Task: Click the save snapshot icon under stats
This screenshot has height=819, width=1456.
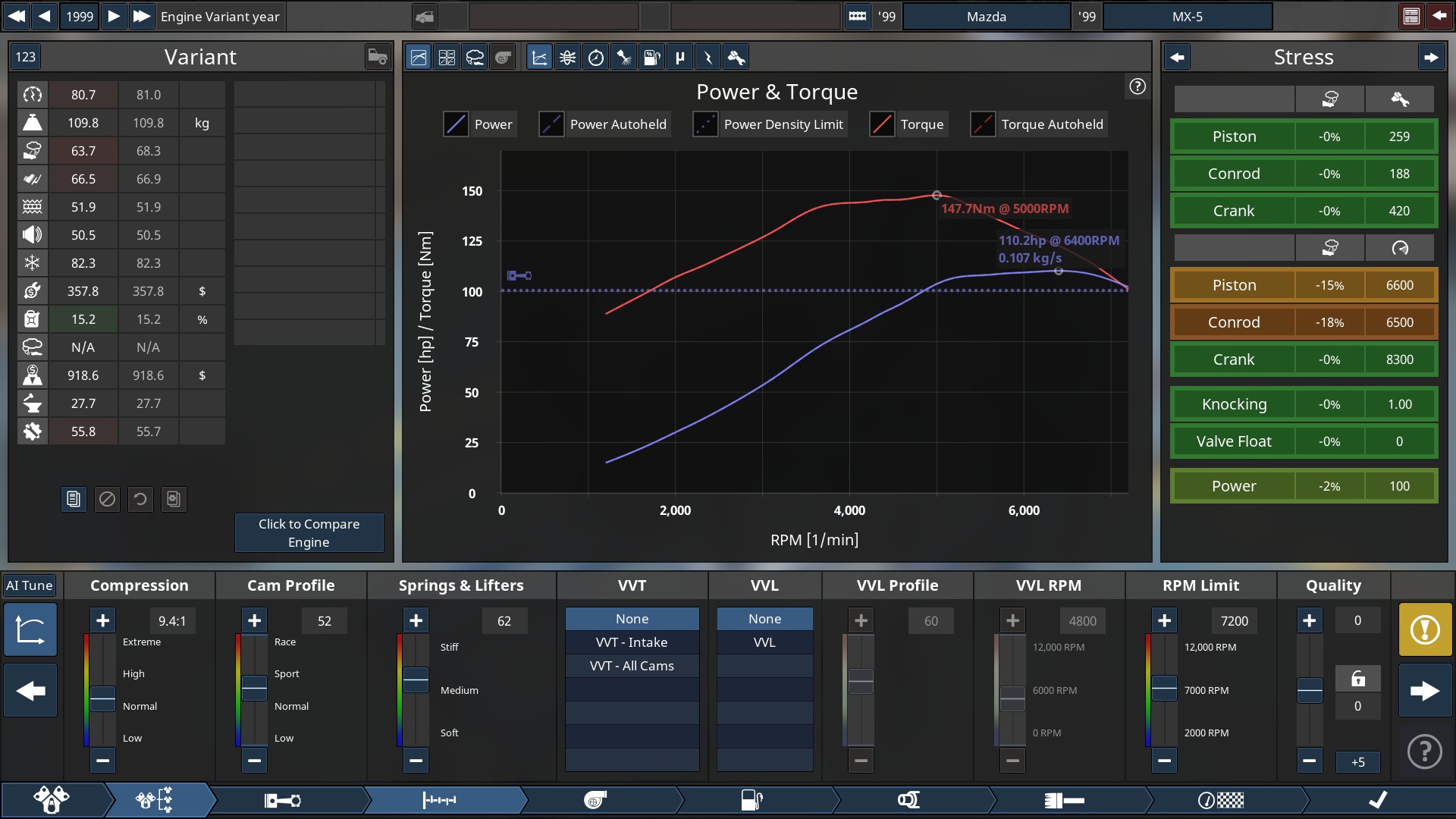Action: tap(174, 499)
